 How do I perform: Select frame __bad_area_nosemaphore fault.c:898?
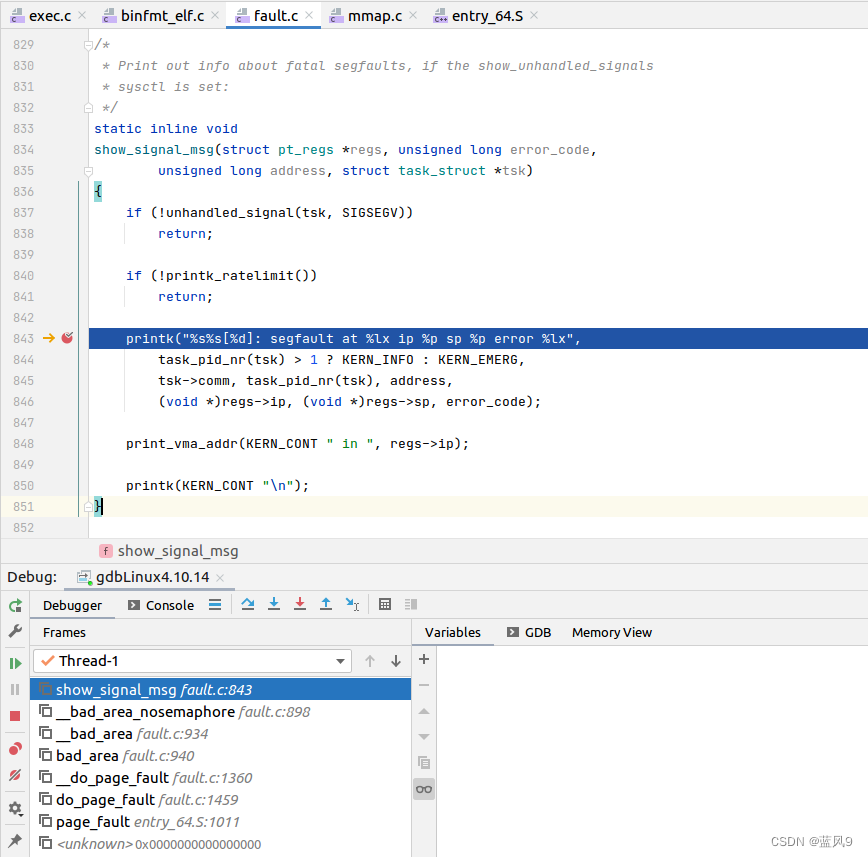[220, 711]
